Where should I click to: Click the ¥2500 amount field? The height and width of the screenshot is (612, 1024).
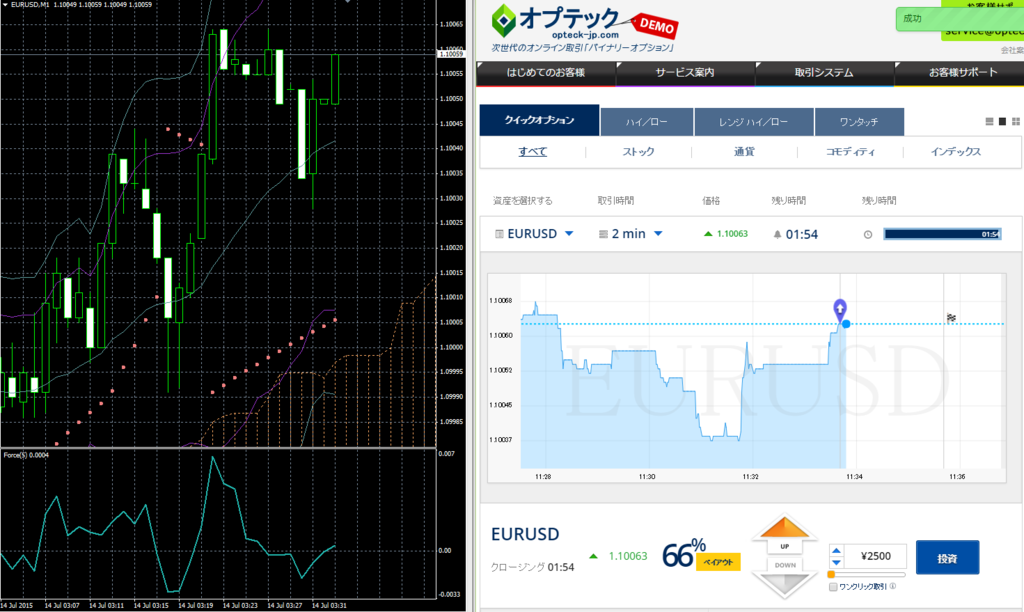pos(875,556)
